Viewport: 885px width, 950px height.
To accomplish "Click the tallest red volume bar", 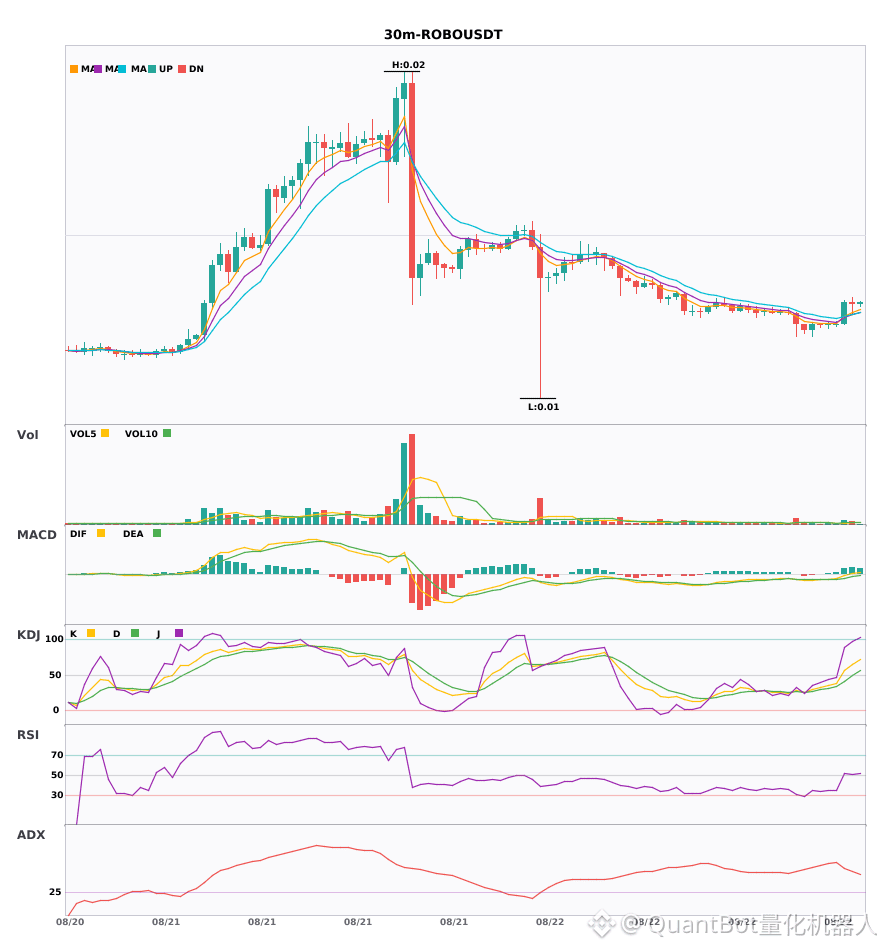I will [412, 479].
